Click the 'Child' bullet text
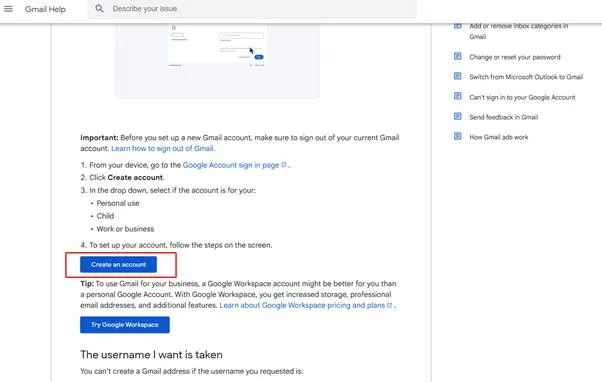The image size is (602, 382). click(x=105, y=216)
